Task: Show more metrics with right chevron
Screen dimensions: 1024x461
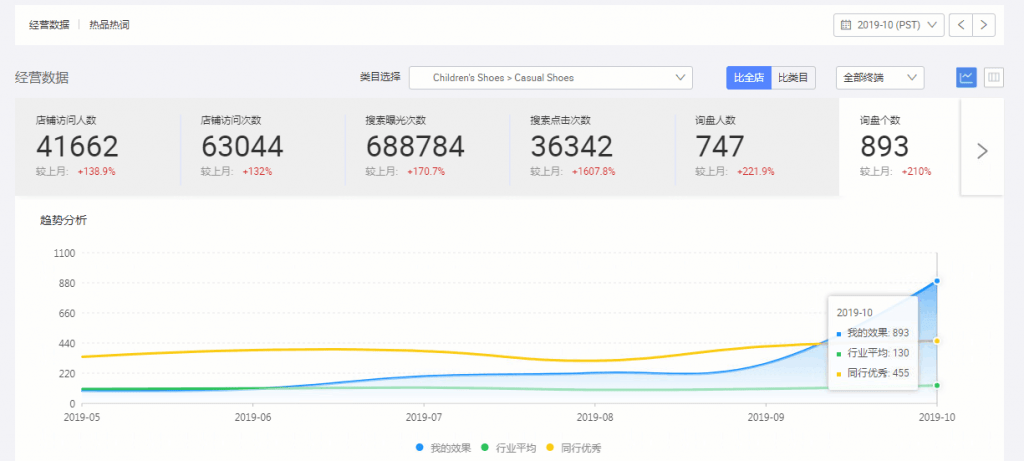Action: pyautogui.click(x=982, y=151)
